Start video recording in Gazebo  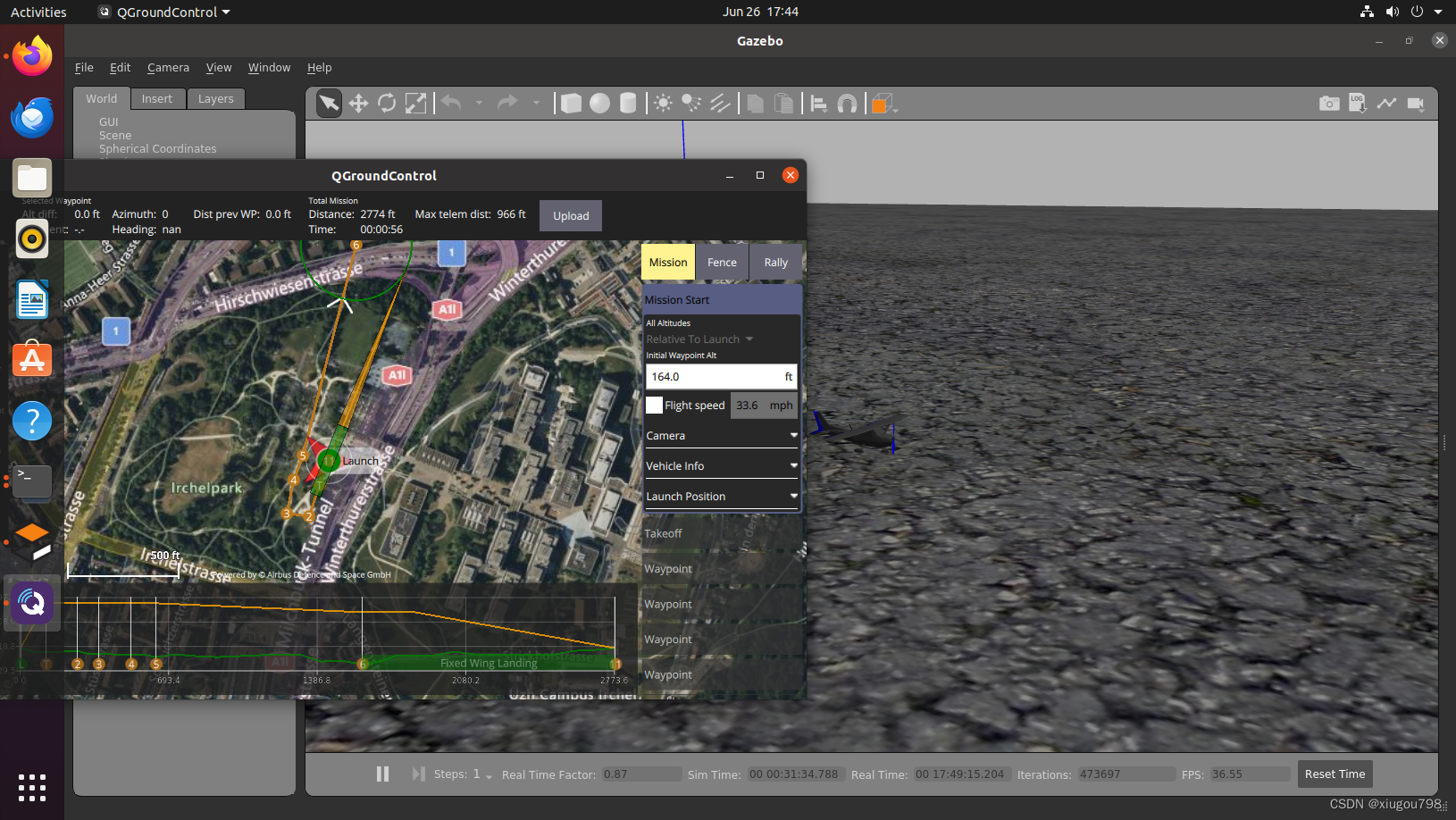pyautogui.click(x=1416, y=104)
